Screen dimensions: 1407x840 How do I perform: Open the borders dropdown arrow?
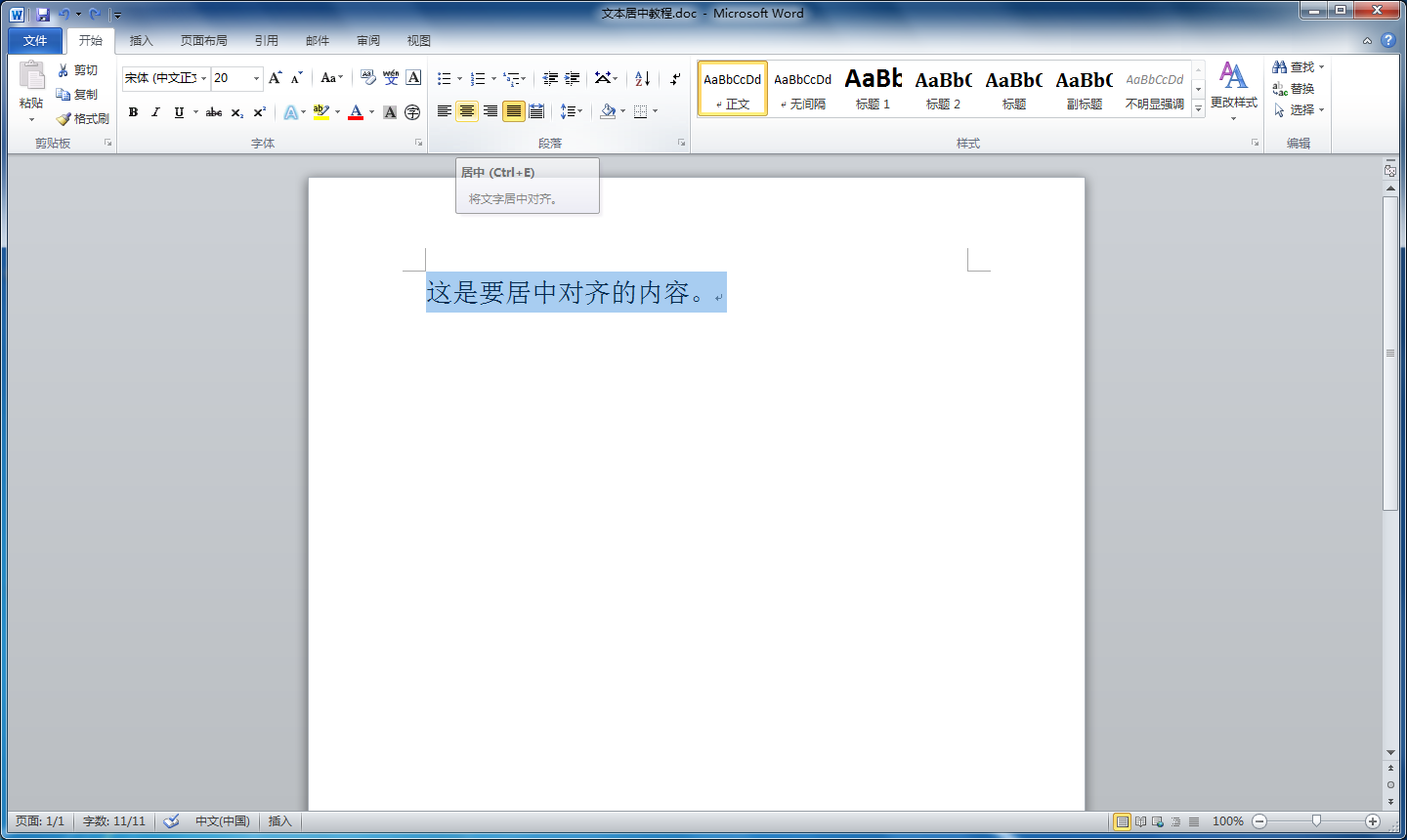pyautogui.click(x=655, y=111)
